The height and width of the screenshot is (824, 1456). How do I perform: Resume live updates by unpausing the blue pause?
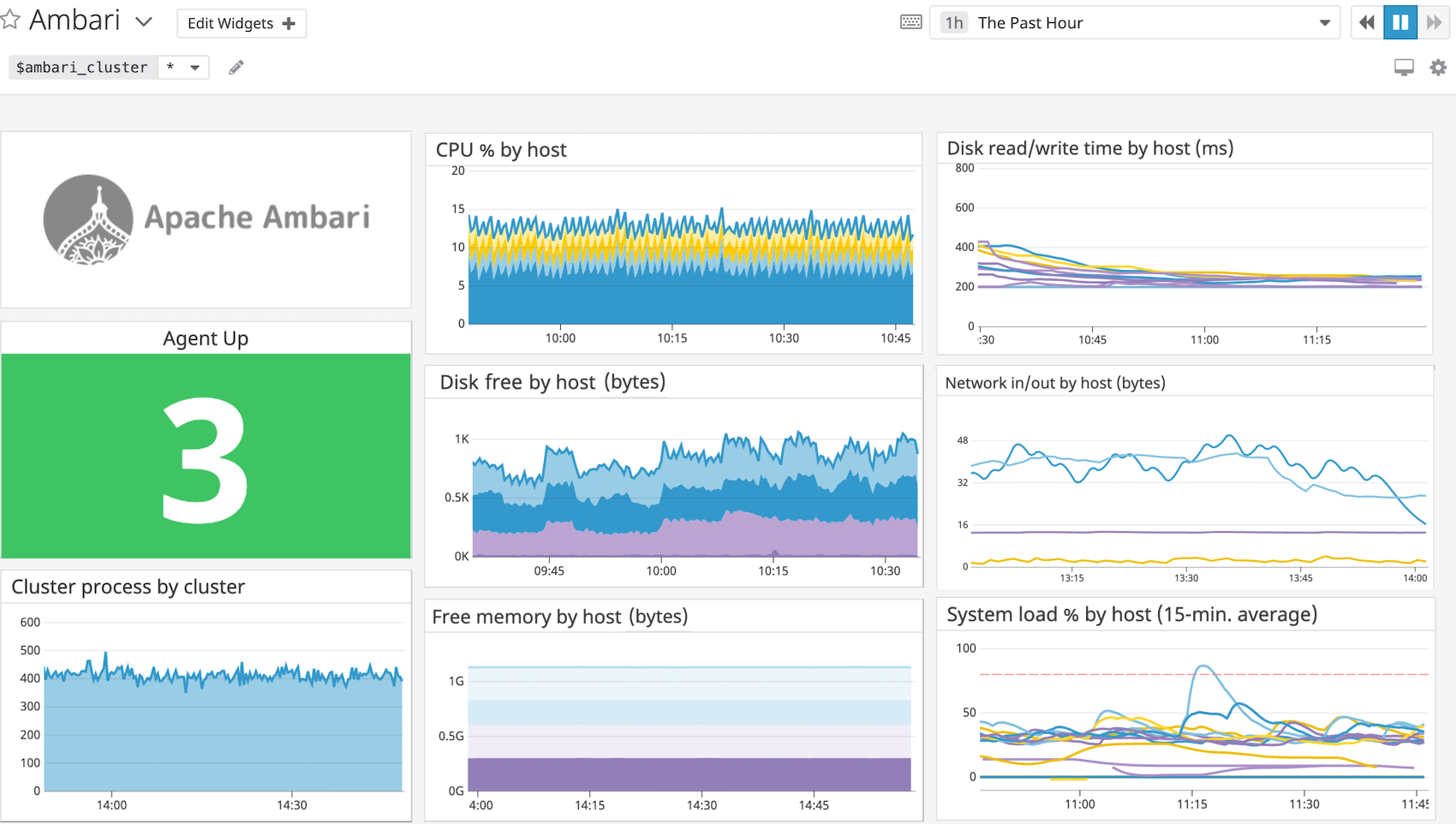(x=1400, y=22)
